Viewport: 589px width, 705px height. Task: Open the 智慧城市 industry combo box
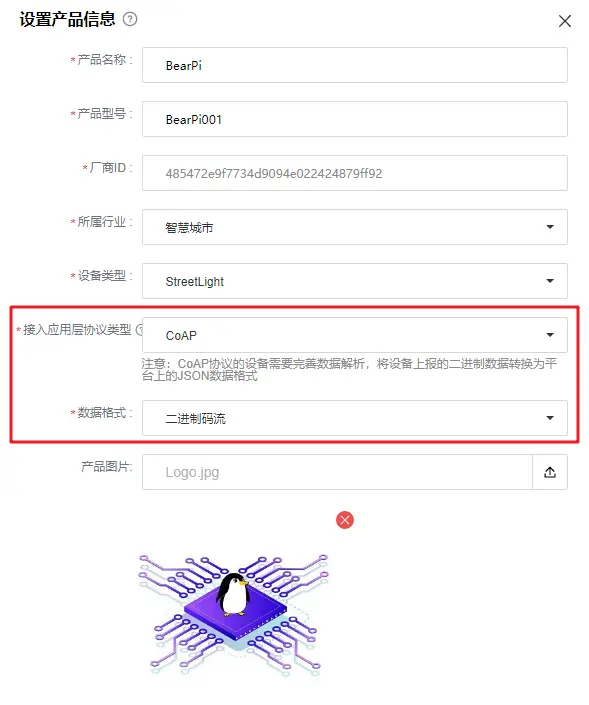355,227
